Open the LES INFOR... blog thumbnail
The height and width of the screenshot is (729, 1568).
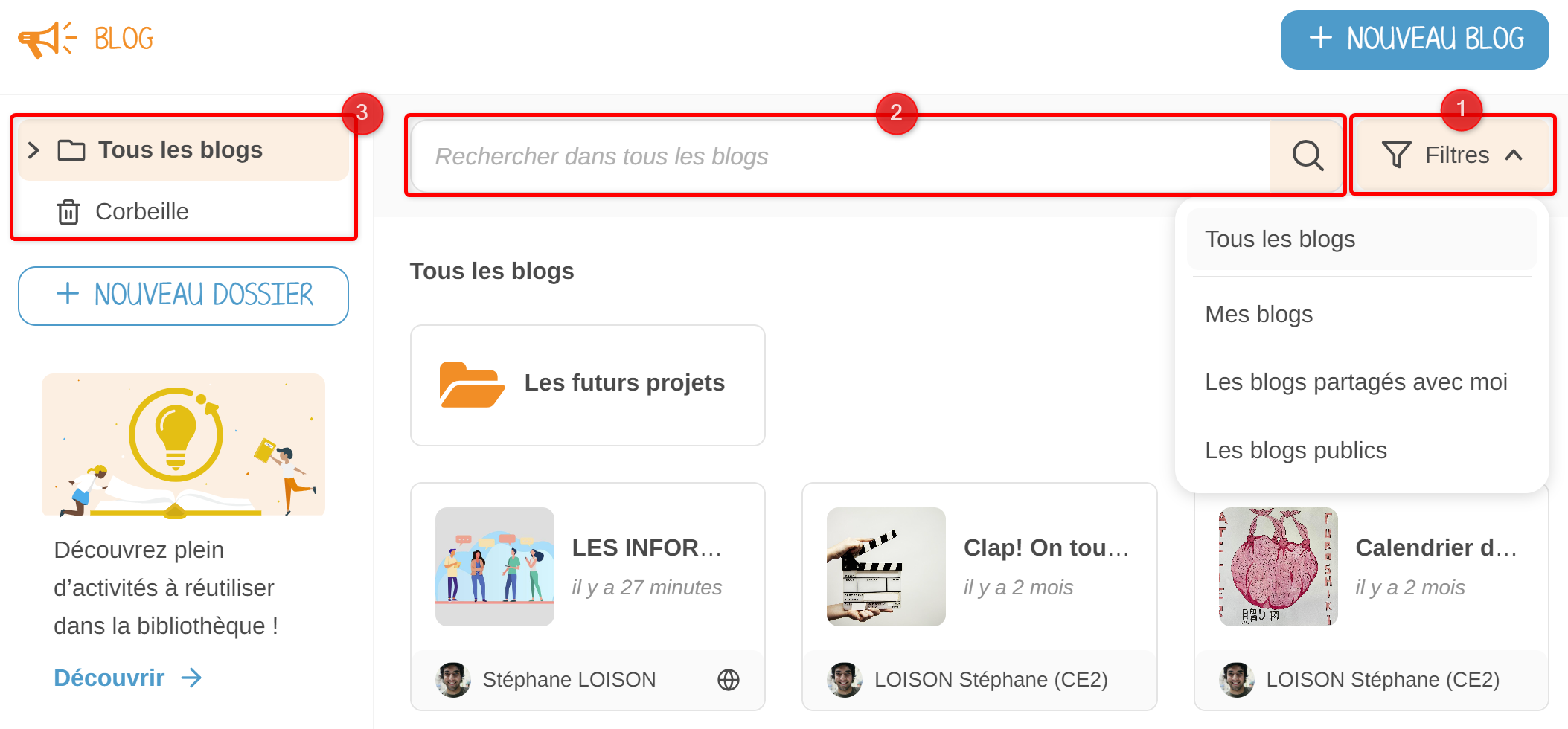[x=495, y=567]
